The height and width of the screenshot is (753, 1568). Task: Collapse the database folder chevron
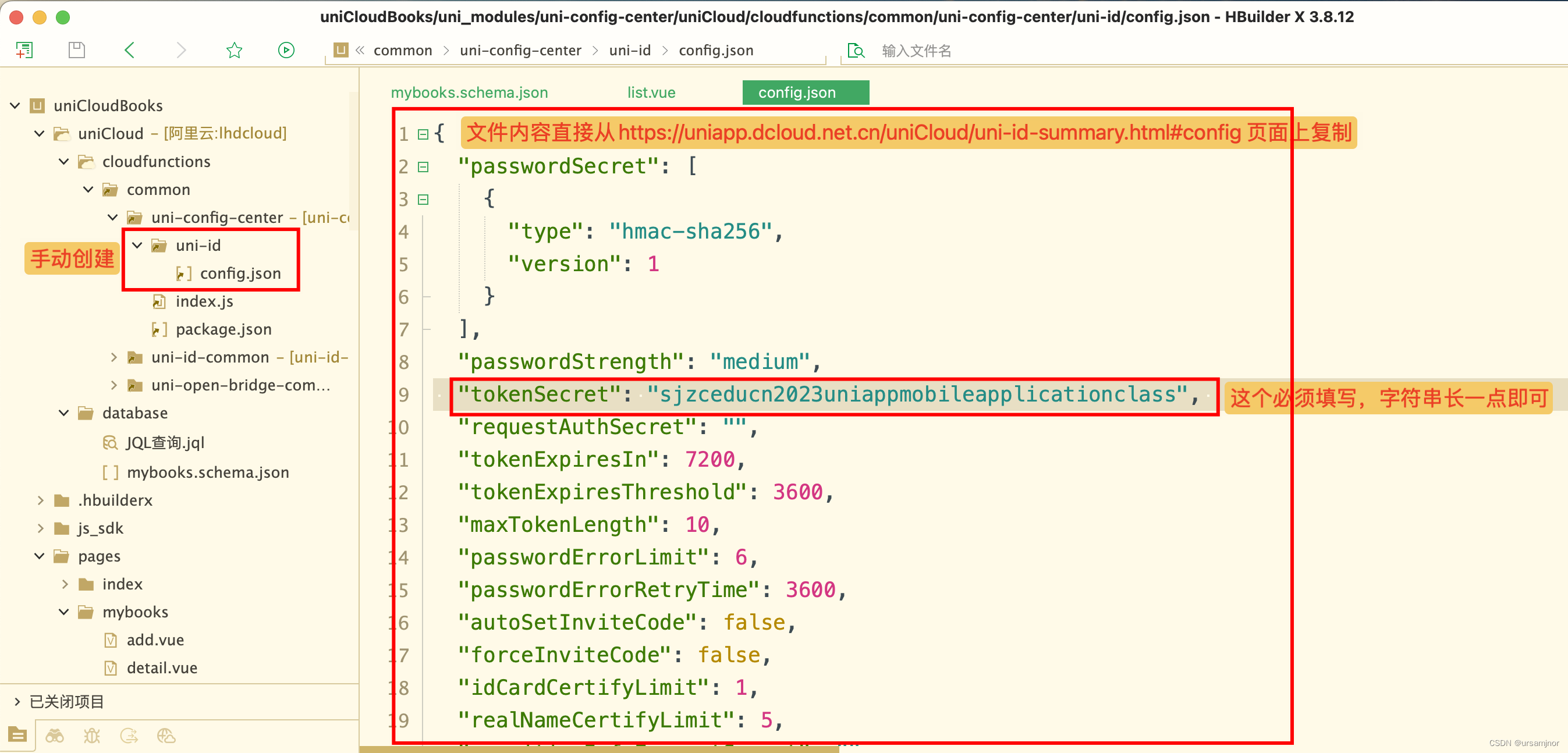coord(64,413)
